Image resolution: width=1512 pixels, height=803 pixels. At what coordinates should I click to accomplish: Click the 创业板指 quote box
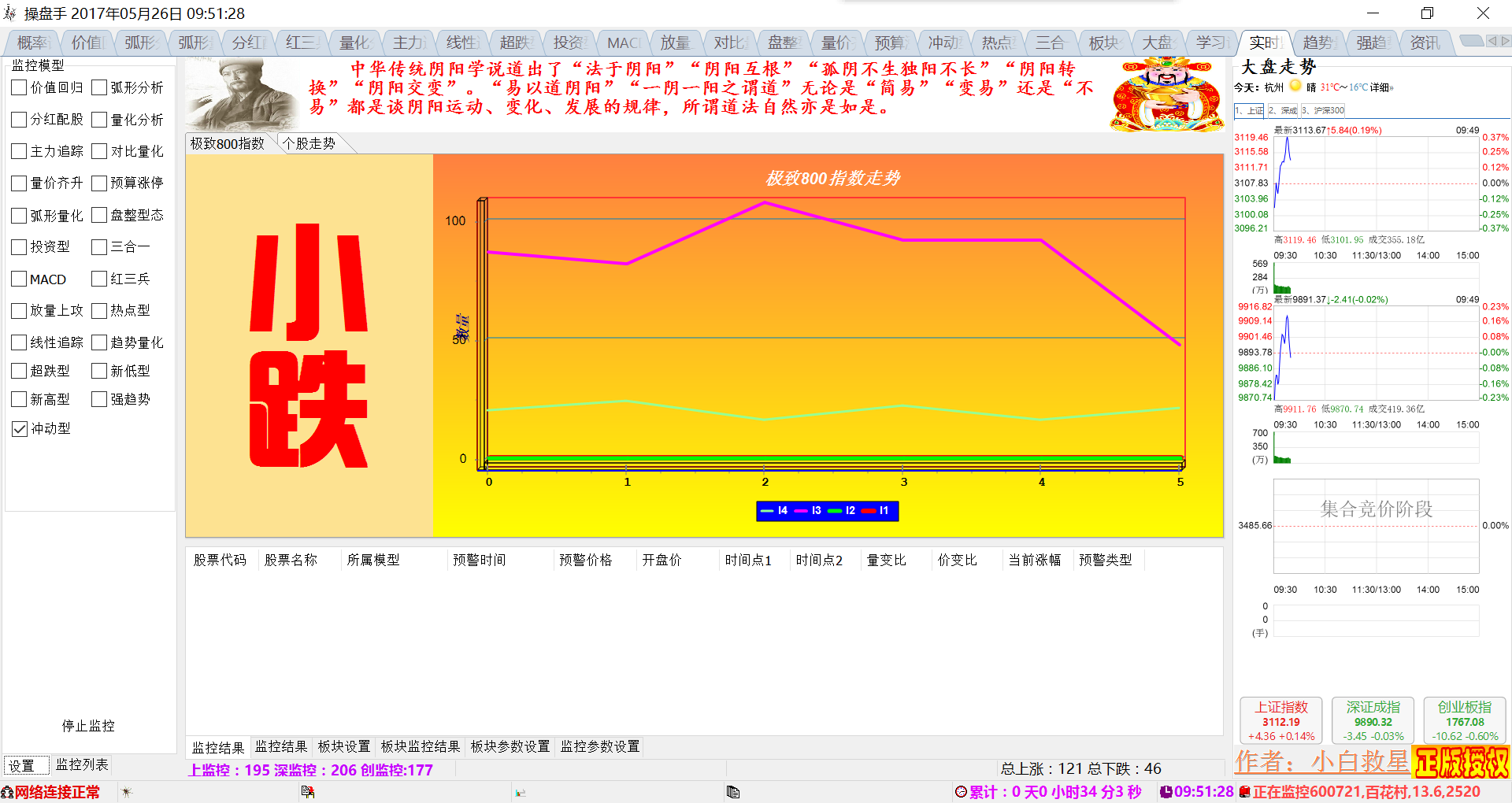pos(1465,721)
